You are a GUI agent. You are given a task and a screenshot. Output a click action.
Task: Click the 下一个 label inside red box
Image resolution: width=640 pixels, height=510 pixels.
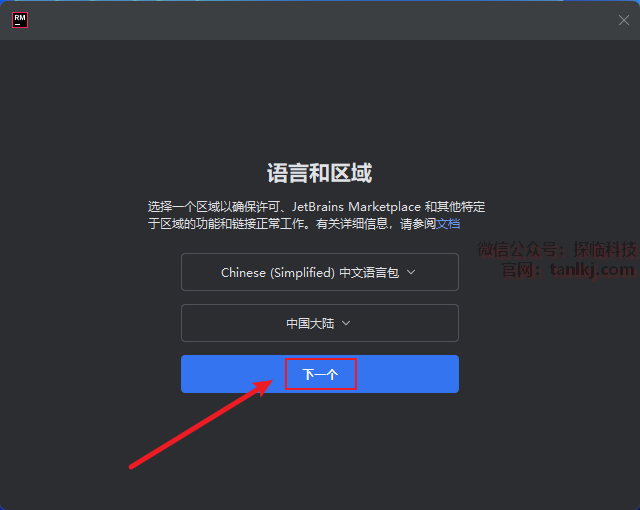coord(320,374)
